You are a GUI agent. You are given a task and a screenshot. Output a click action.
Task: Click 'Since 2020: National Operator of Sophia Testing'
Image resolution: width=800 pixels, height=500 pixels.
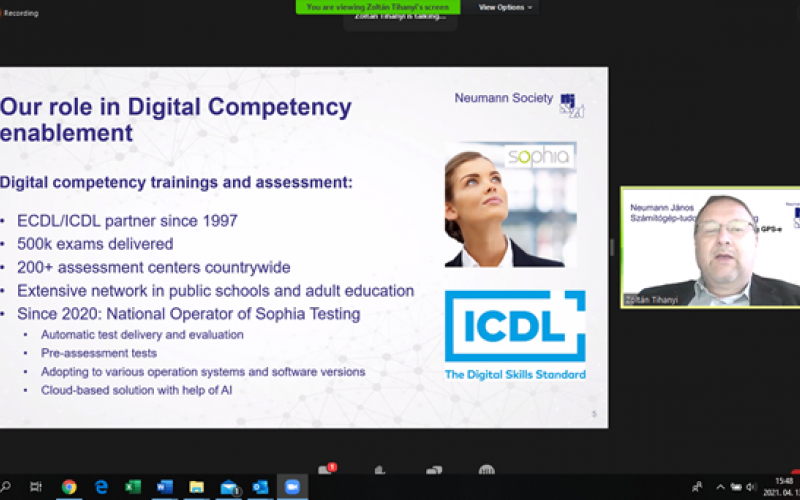click(188, 314)
